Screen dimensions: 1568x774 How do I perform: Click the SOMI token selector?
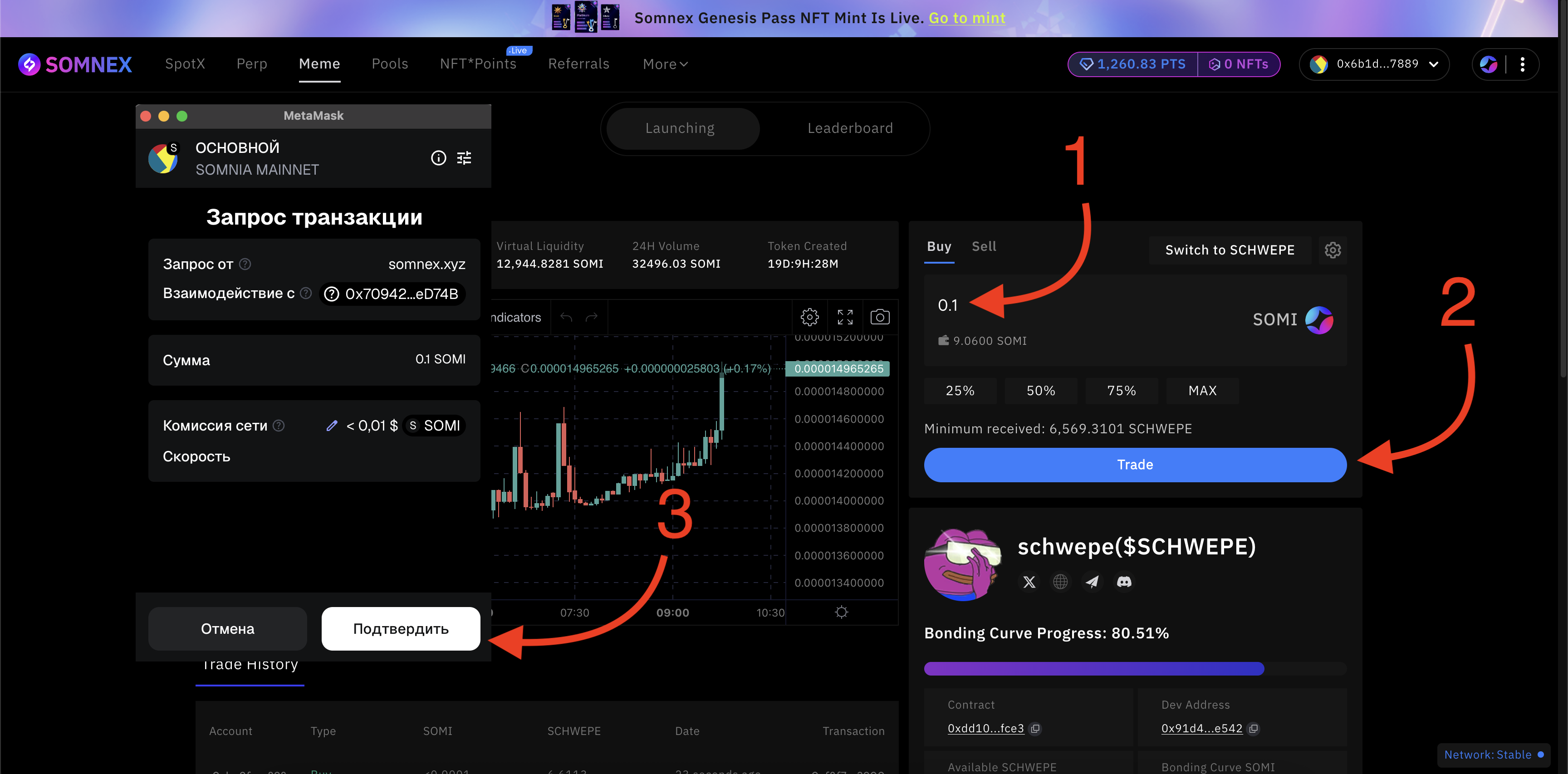[1293, 319]
